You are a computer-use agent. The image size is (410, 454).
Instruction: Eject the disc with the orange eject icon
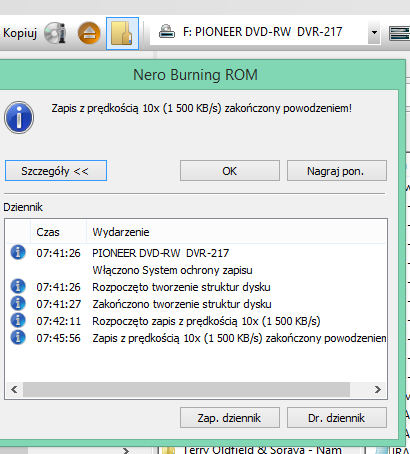pos(89,33)
